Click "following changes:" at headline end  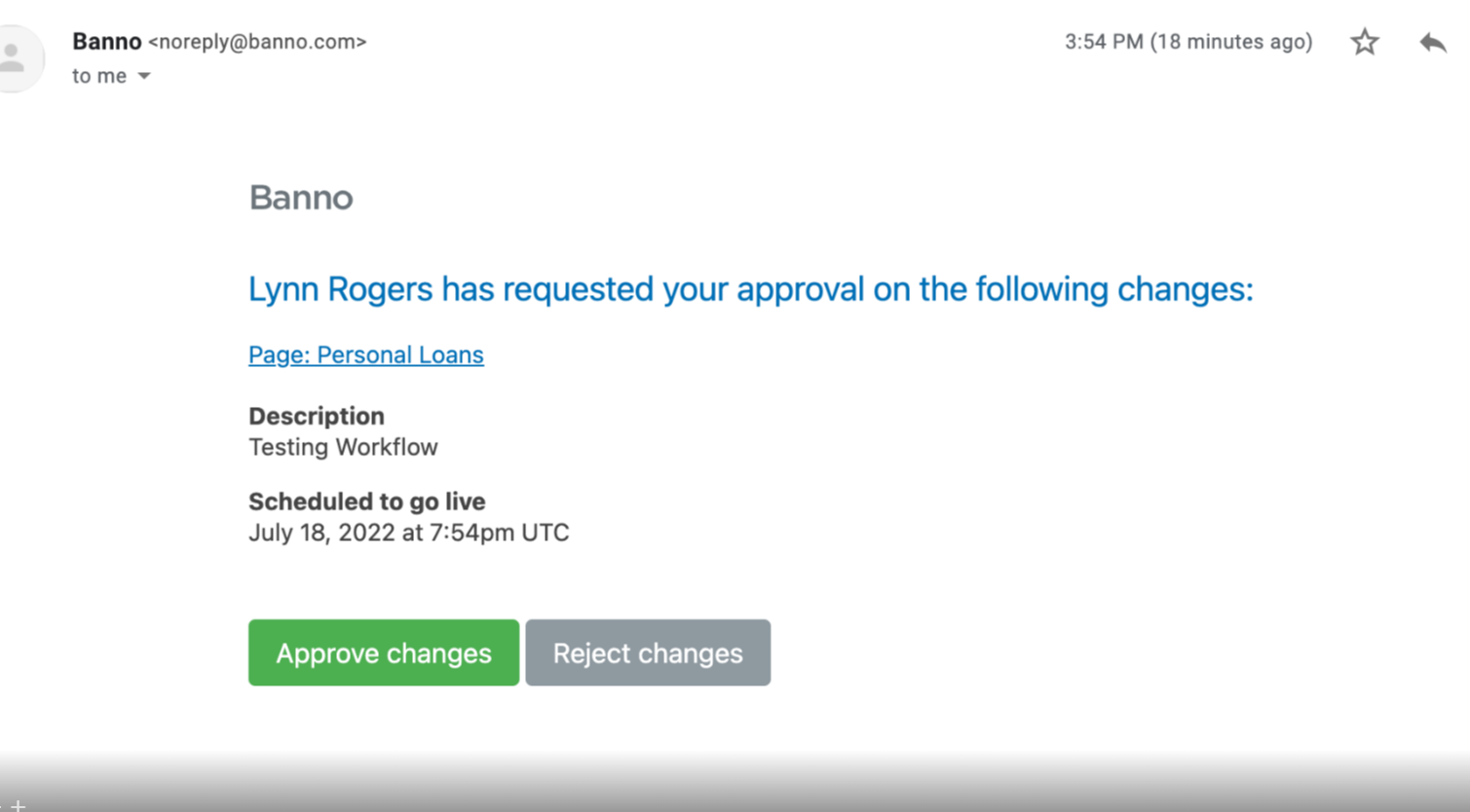point(1114,289)
